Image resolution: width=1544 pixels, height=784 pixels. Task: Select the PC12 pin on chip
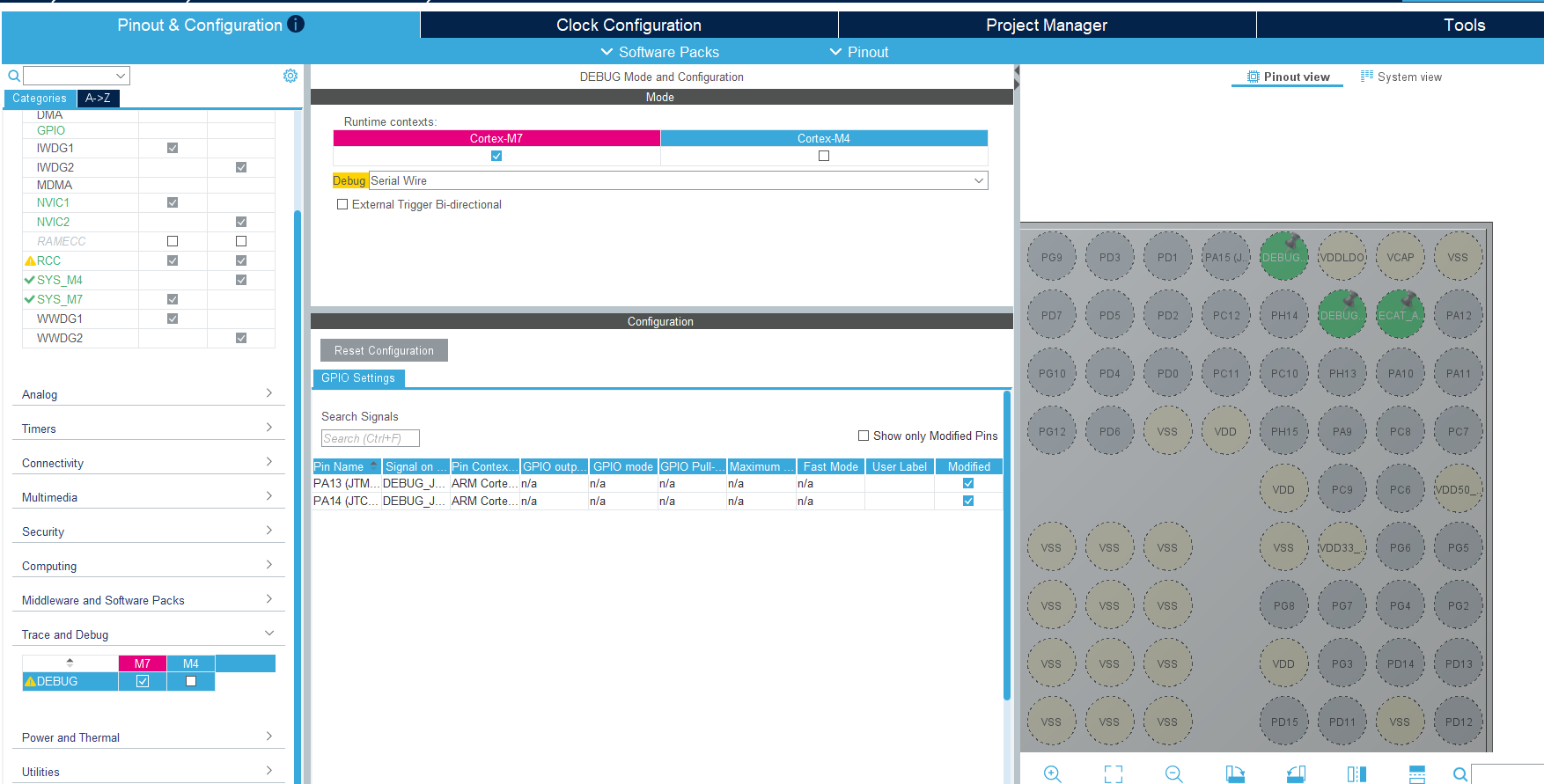coord(1225,315)
